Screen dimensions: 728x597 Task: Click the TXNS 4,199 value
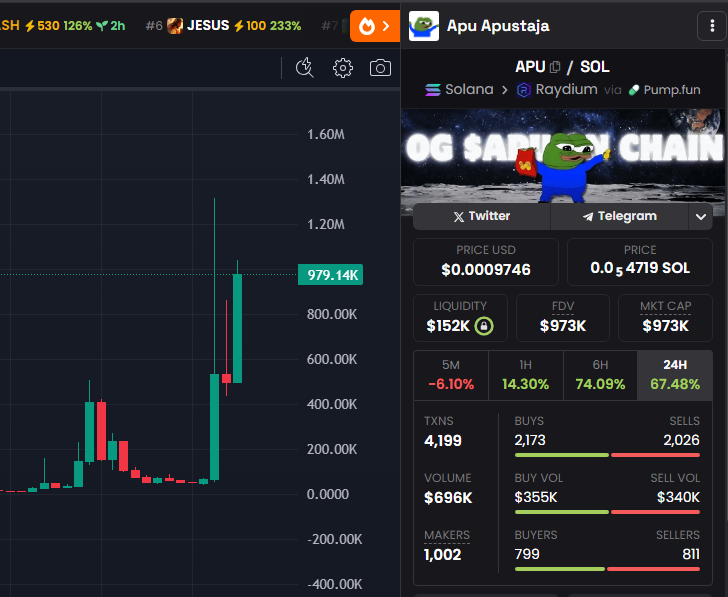click(x=443, y=441)
